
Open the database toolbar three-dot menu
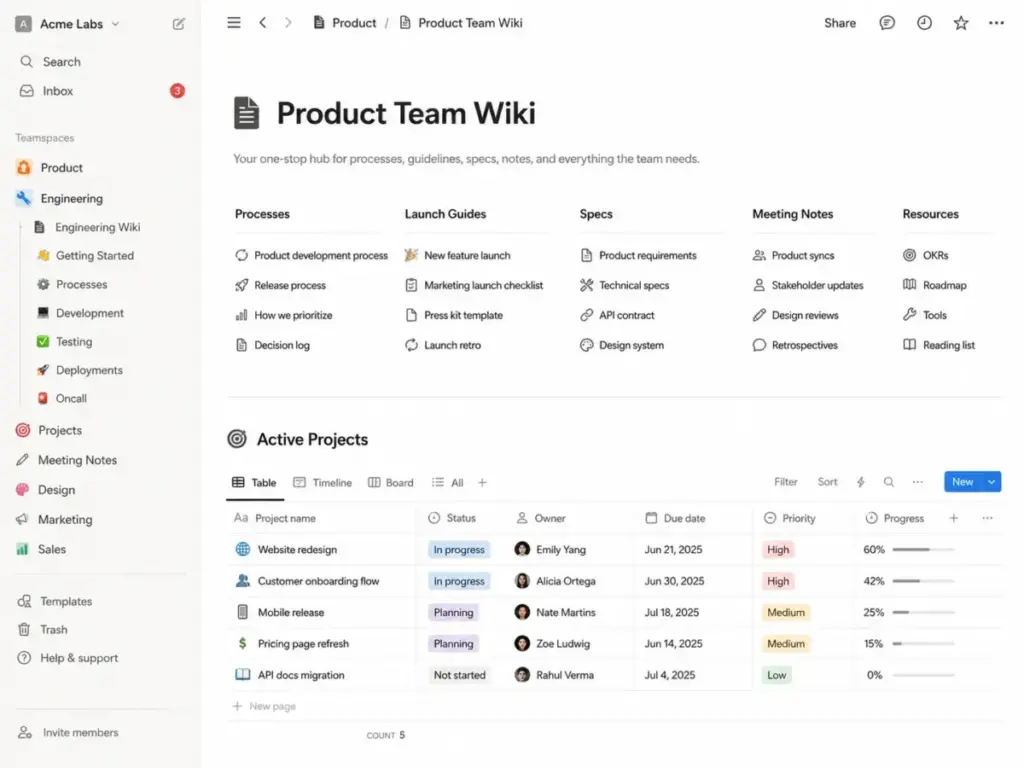[918, 482]
